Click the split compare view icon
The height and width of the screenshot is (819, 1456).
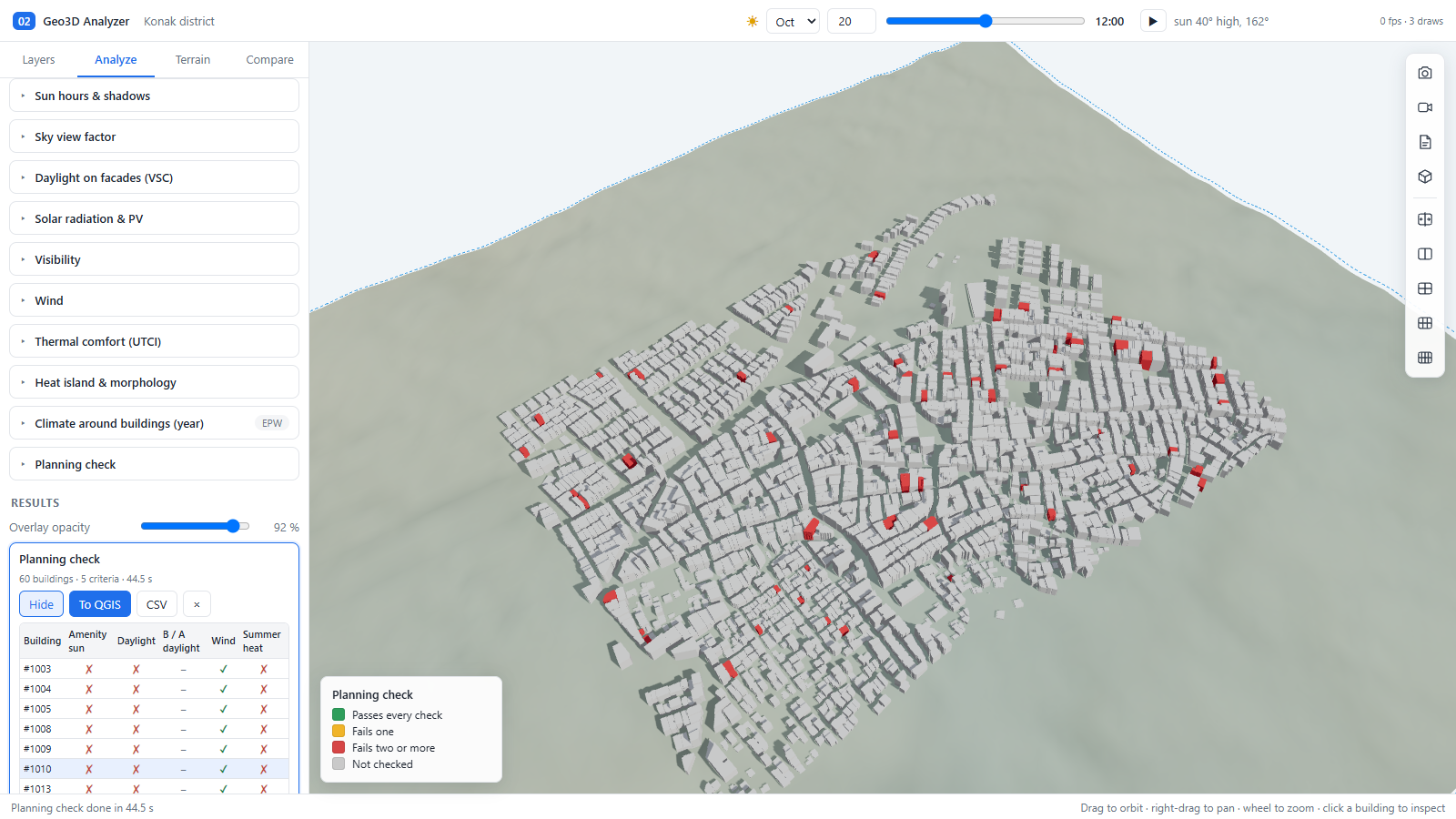tap(1425, 219)
